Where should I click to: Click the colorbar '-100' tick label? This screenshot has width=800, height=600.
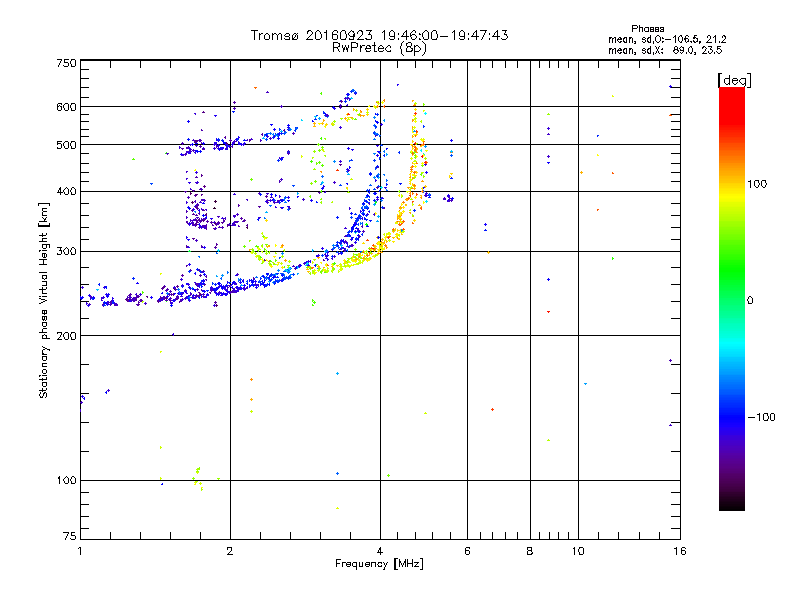coord(761,417)
